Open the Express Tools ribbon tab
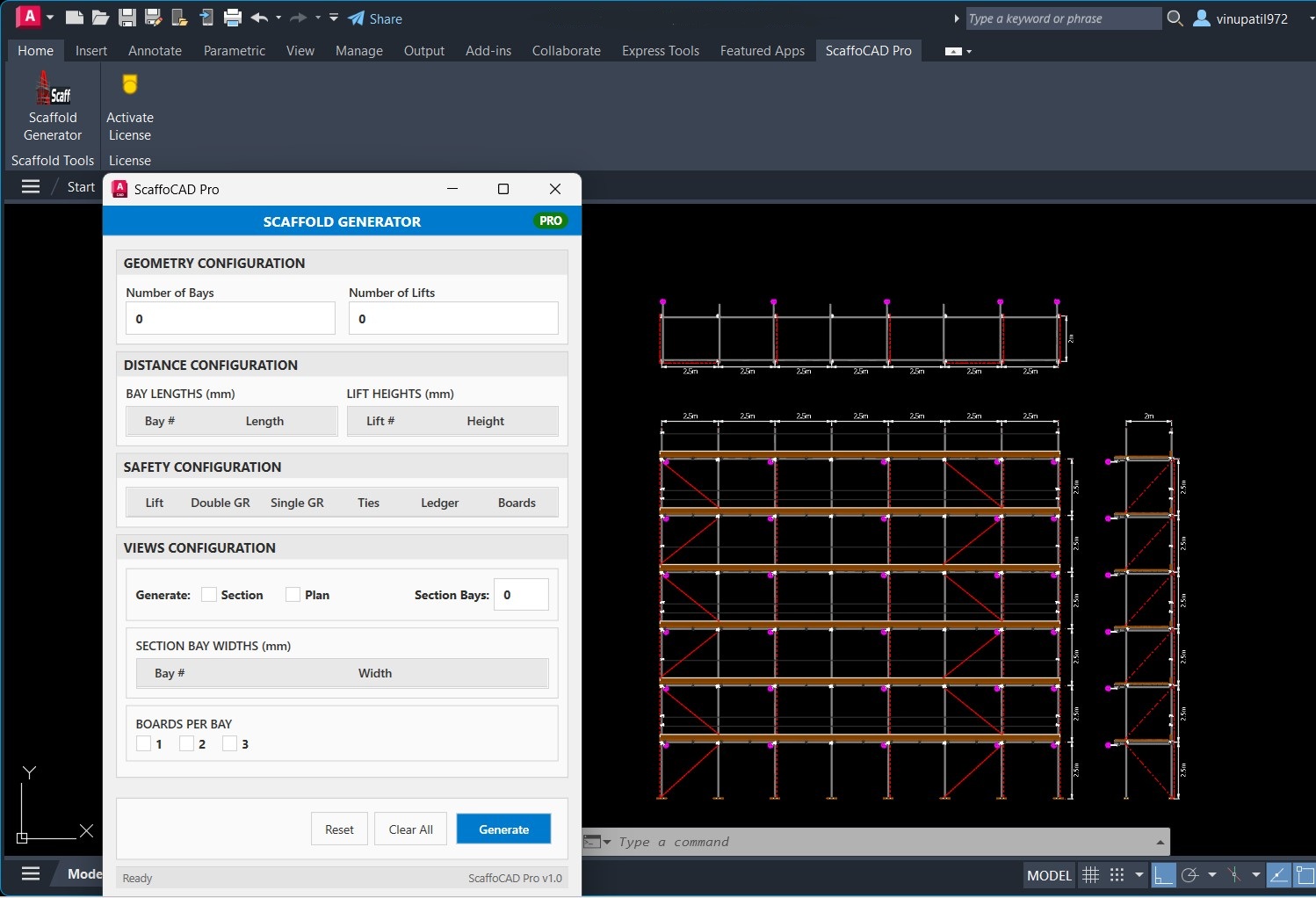This screenshot has height=898, width=1316. coord(660,51)
